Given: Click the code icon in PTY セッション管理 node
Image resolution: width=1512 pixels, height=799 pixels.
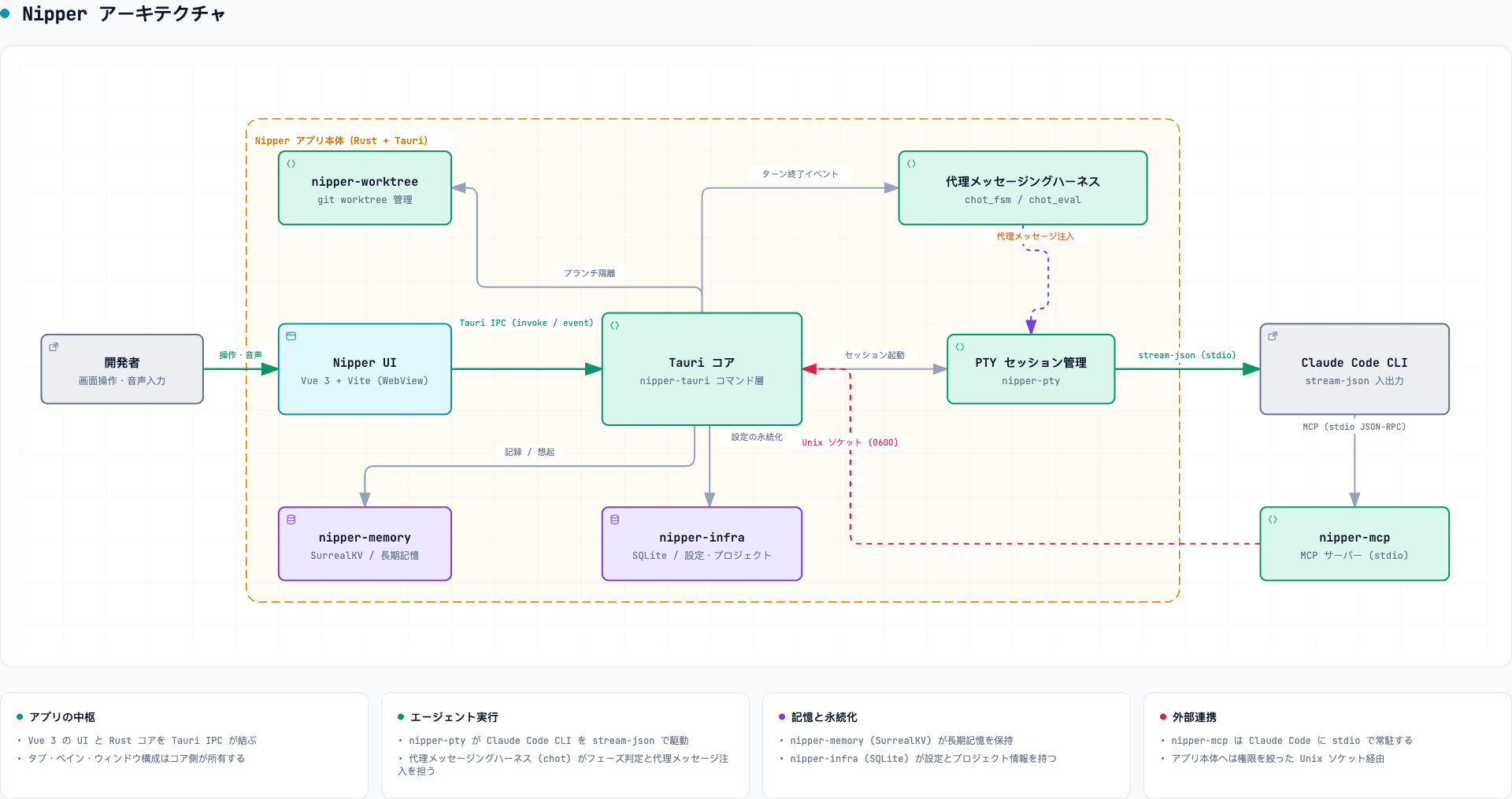Looking at the screenshot, I should pyautogui.click(x=960, y=346).
